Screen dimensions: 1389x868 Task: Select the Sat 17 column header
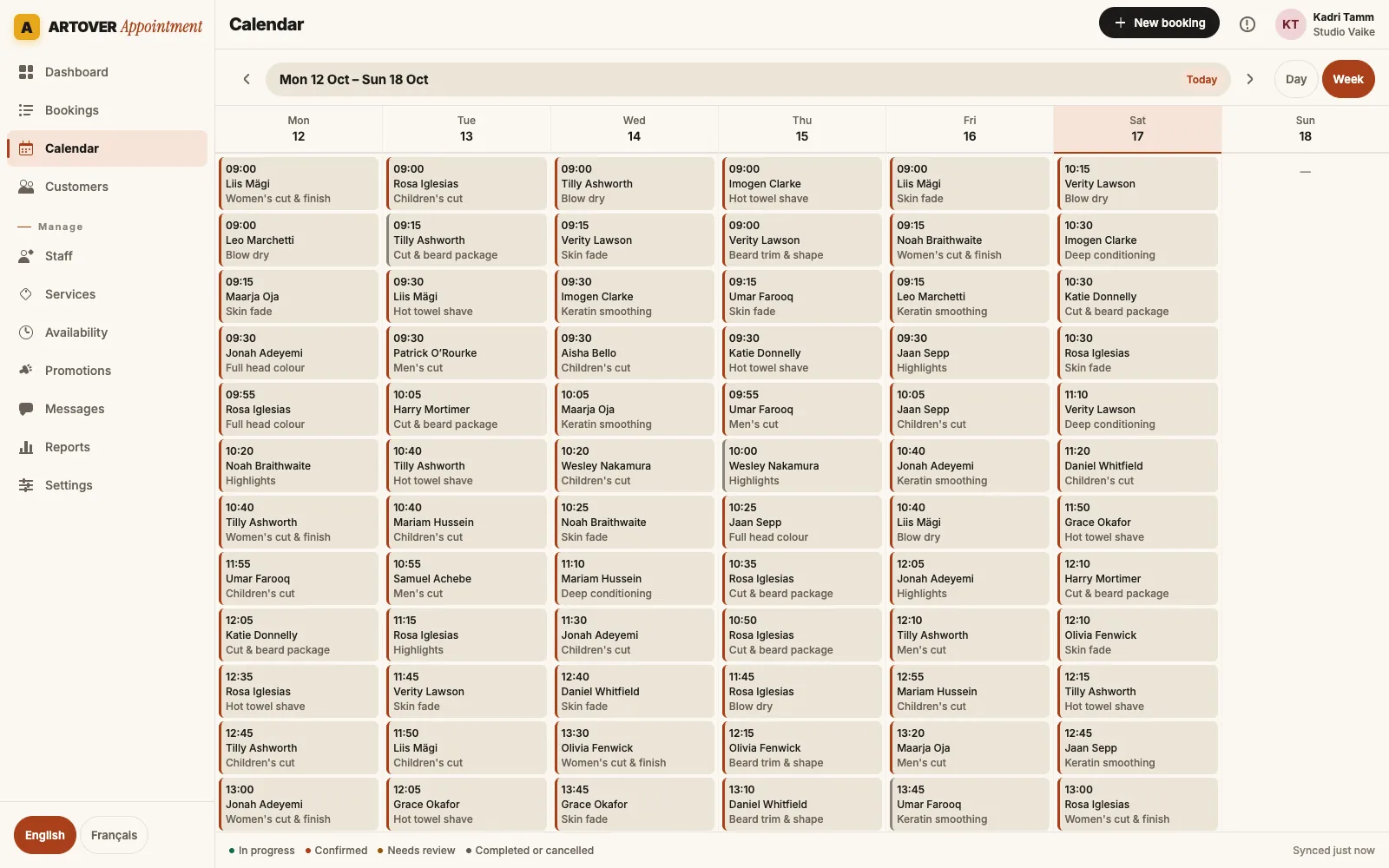[1137, 129]
